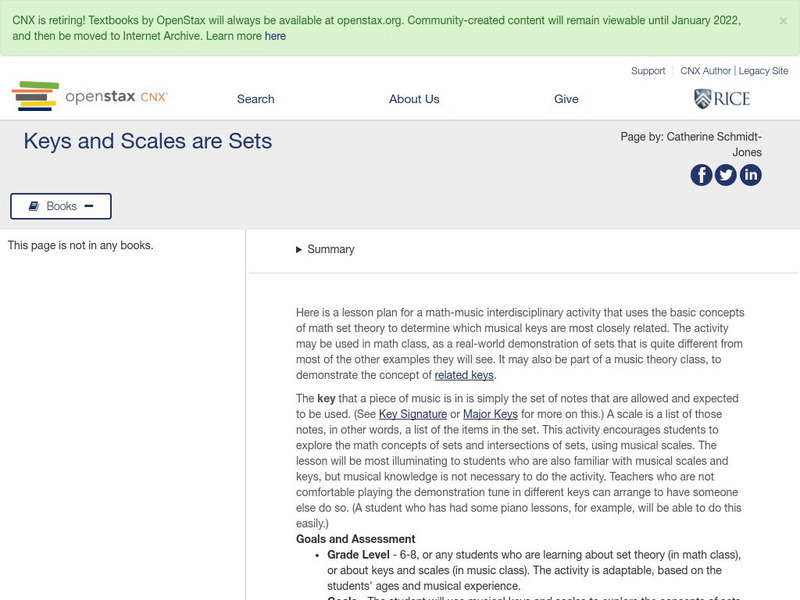
Task: Share page on LinkedIn icon
Action: [x=751, y=175]
